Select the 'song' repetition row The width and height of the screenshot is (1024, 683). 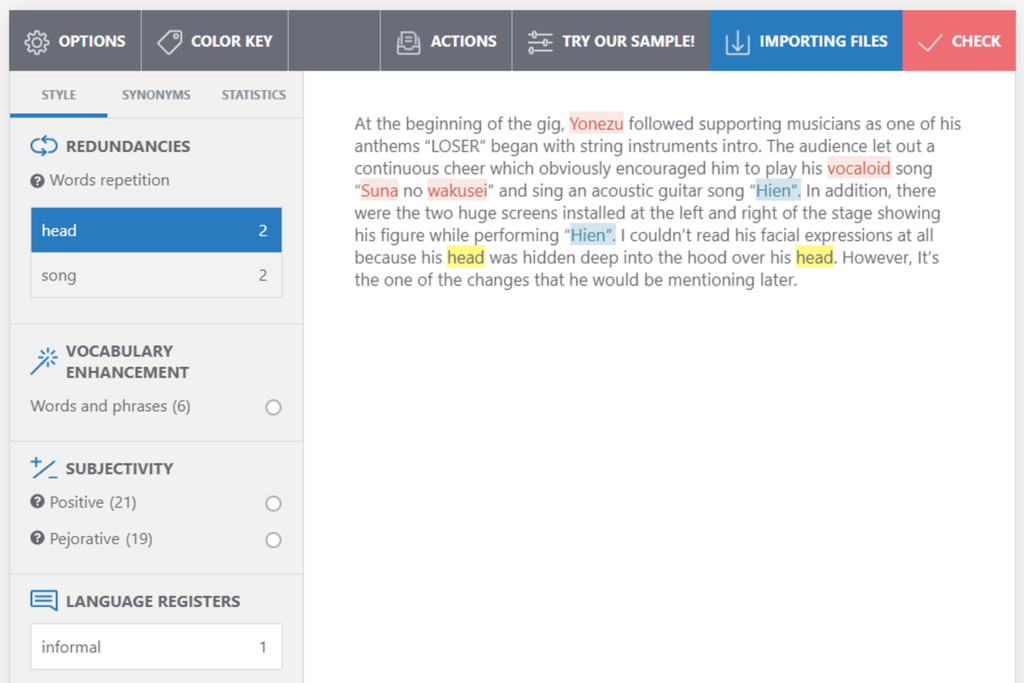pyautogui.click(x=156, y=275)
